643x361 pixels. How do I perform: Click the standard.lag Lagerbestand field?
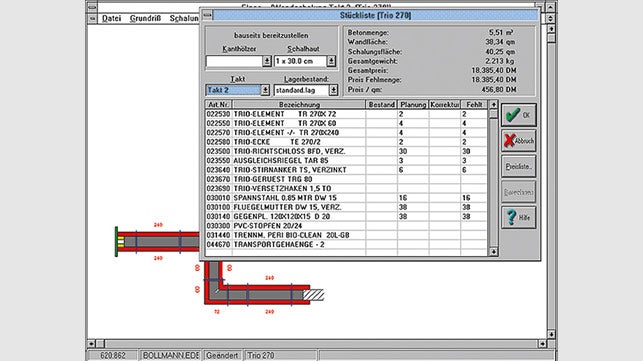pos(301,90)
